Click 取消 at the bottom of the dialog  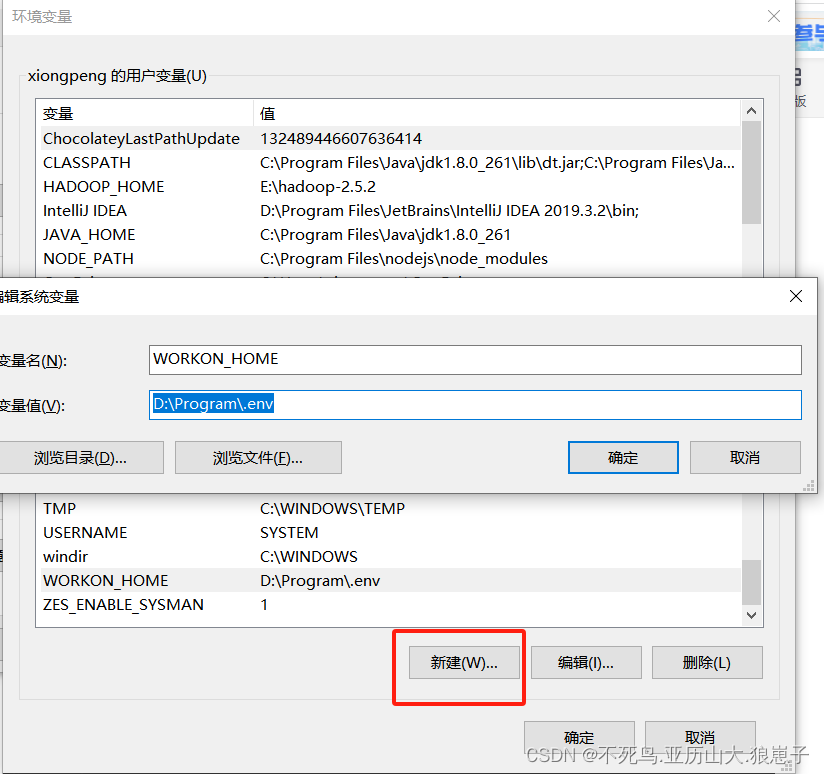(x=700, y=736)
